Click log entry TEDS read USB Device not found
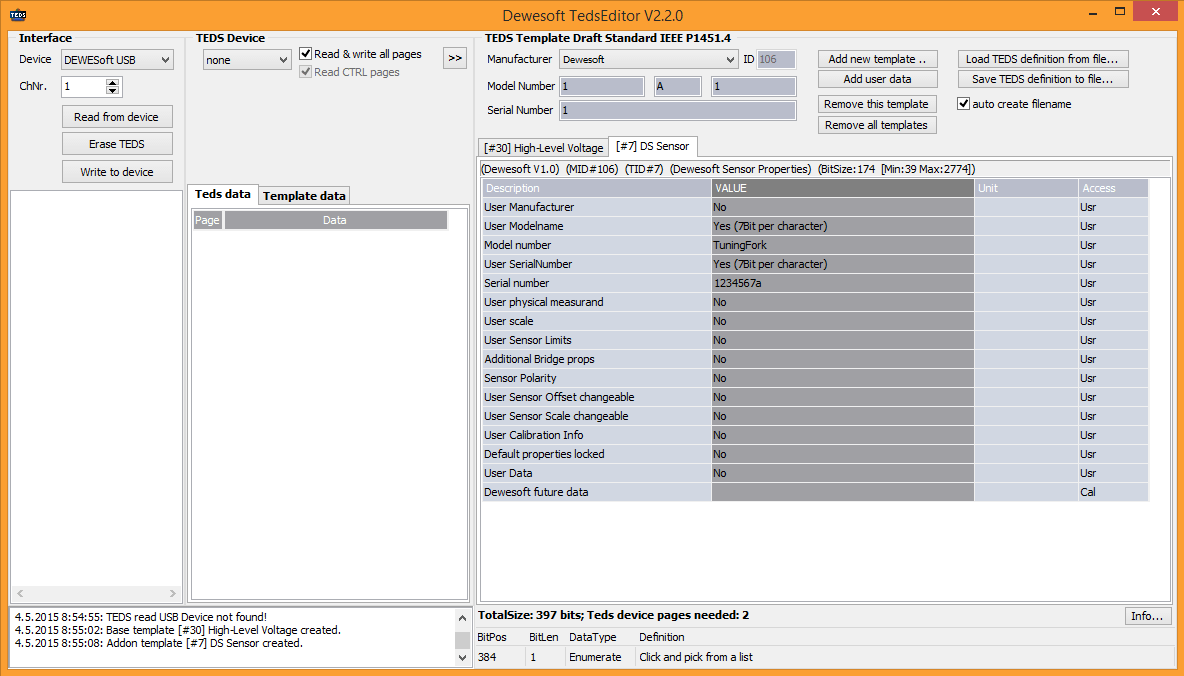This screenshot has width=1184, height=676. pos(140,617)
